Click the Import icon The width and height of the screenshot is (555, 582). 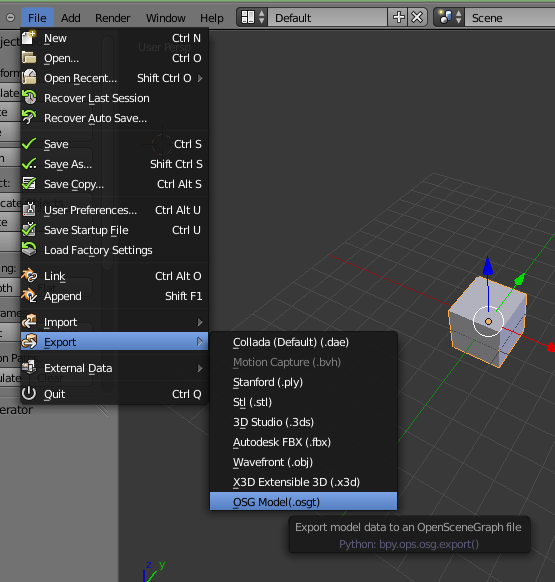(29, 322)
